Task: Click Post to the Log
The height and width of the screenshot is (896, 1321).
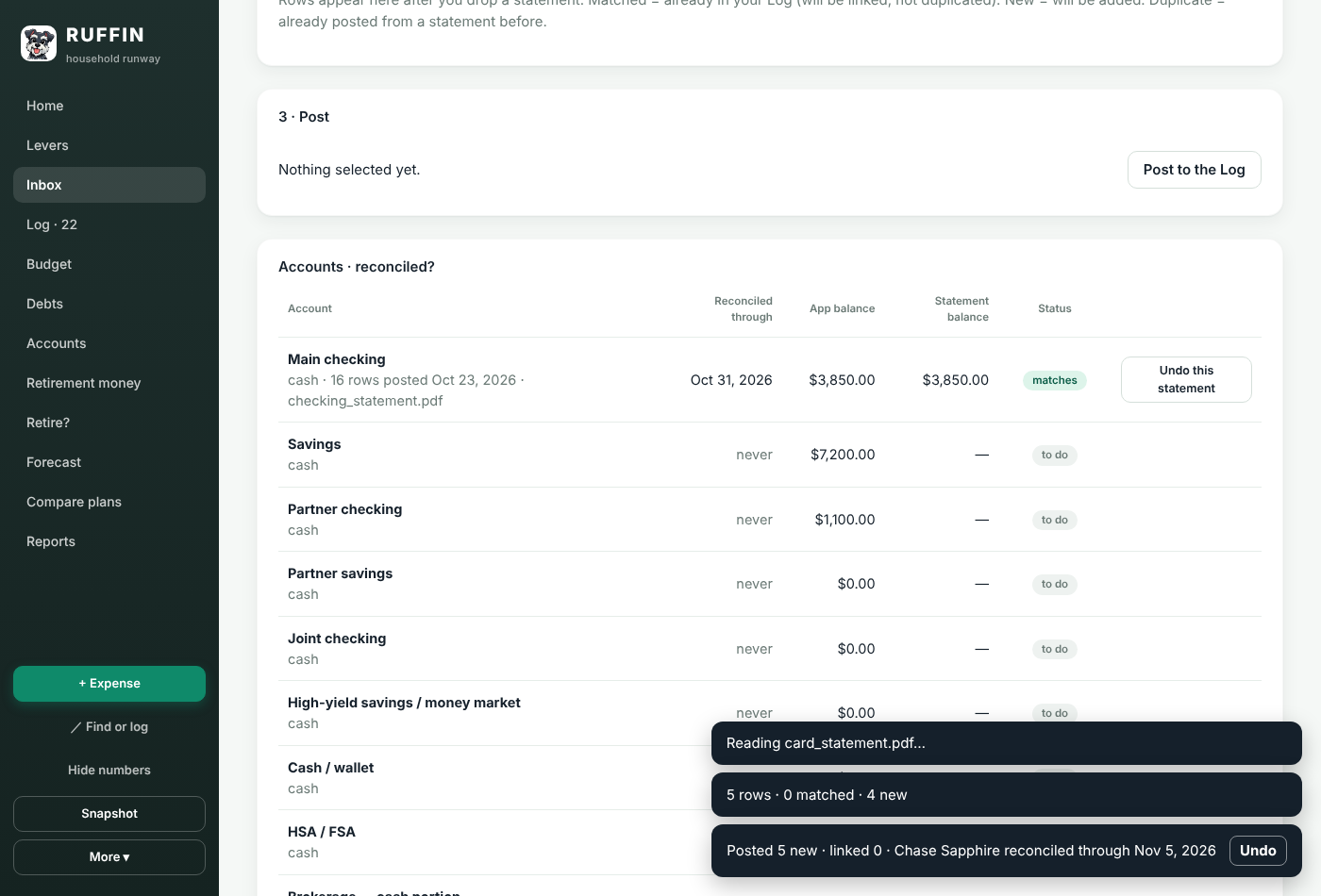Action: 1194,170
